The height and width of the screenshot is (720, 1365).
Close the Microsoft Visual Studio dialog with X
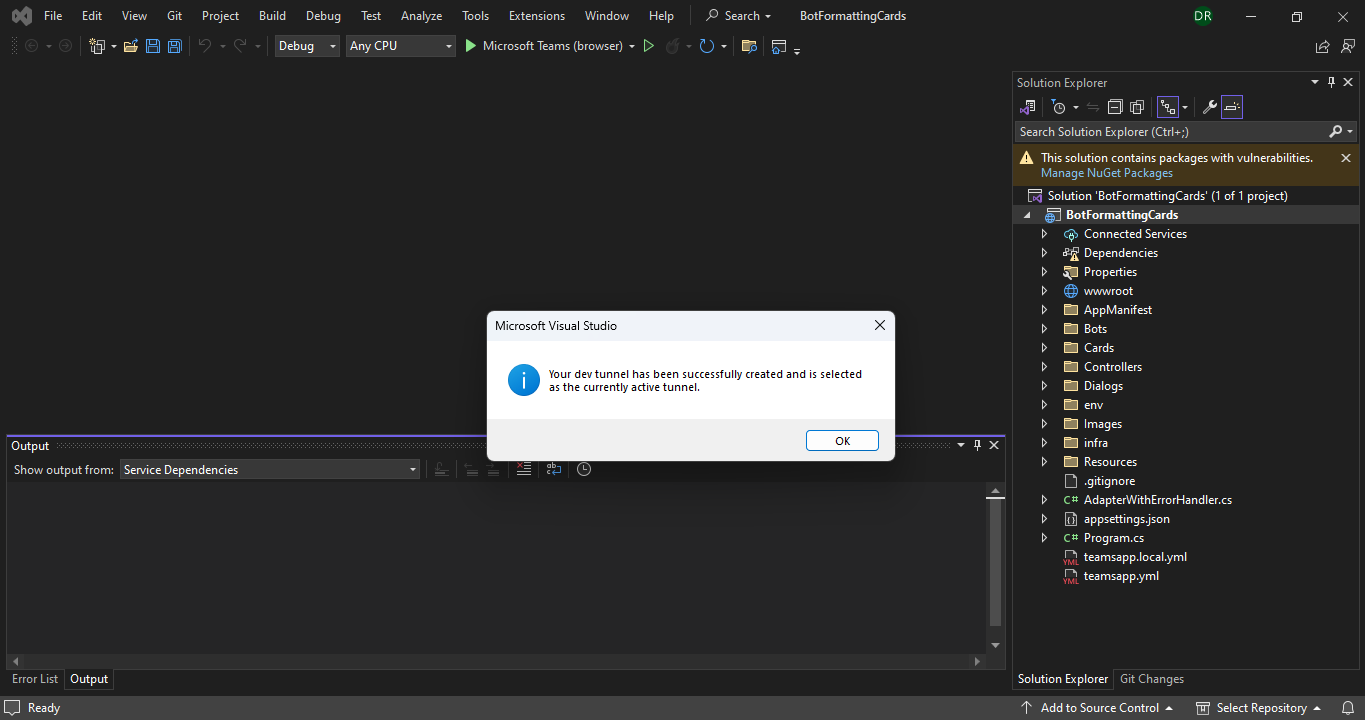[x=880, y=325]
